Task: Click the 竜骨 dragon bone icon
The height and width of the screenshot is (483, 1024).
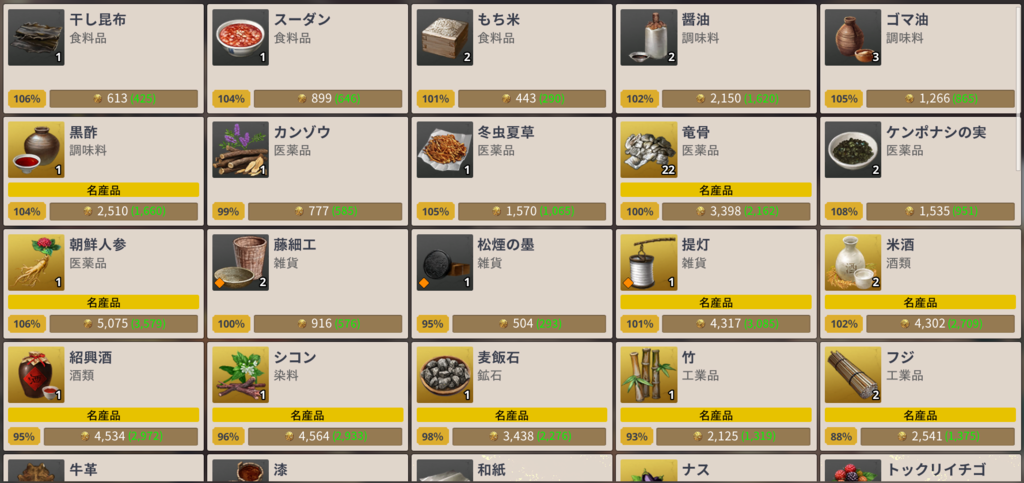Action: (x=648, y=149)
